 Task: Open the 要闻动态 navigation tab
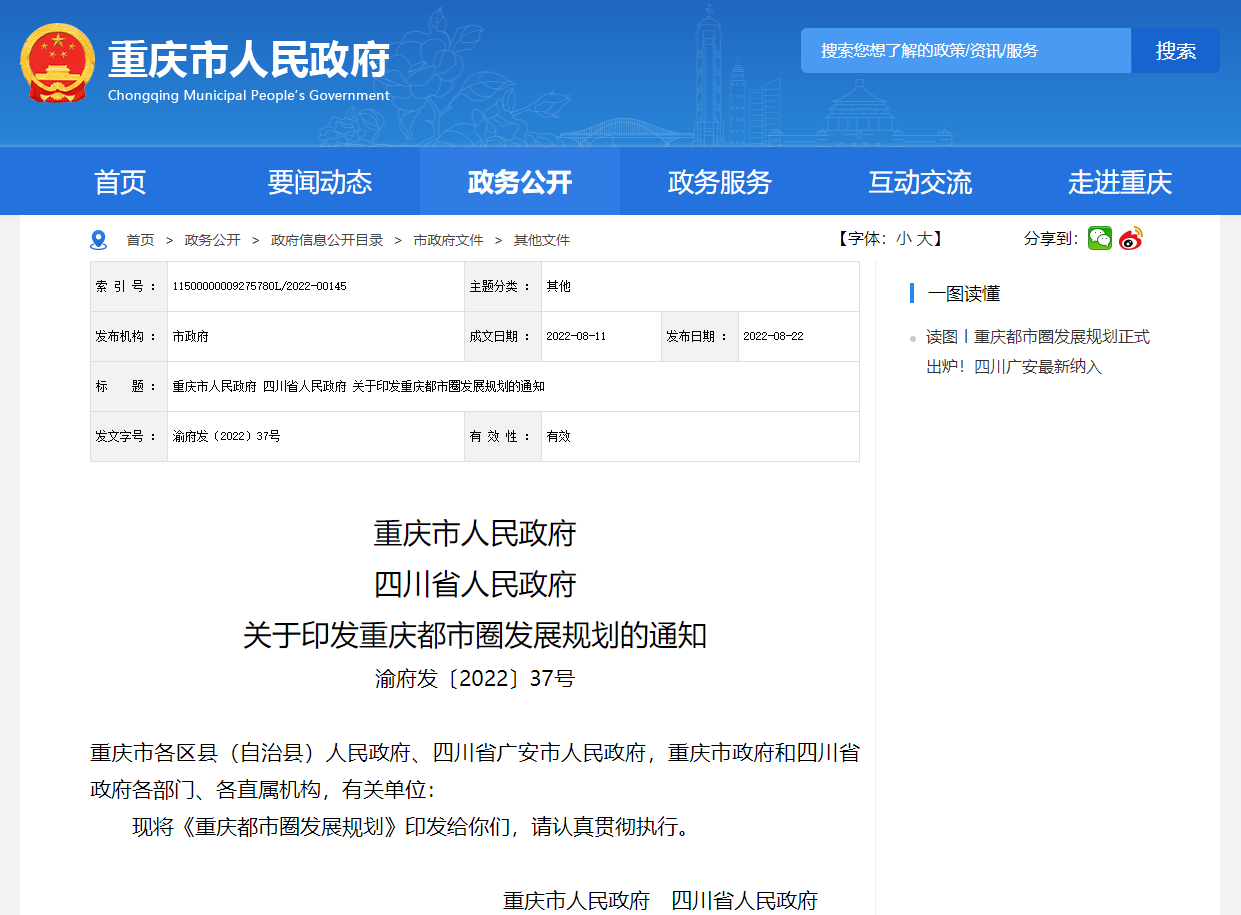319,182
